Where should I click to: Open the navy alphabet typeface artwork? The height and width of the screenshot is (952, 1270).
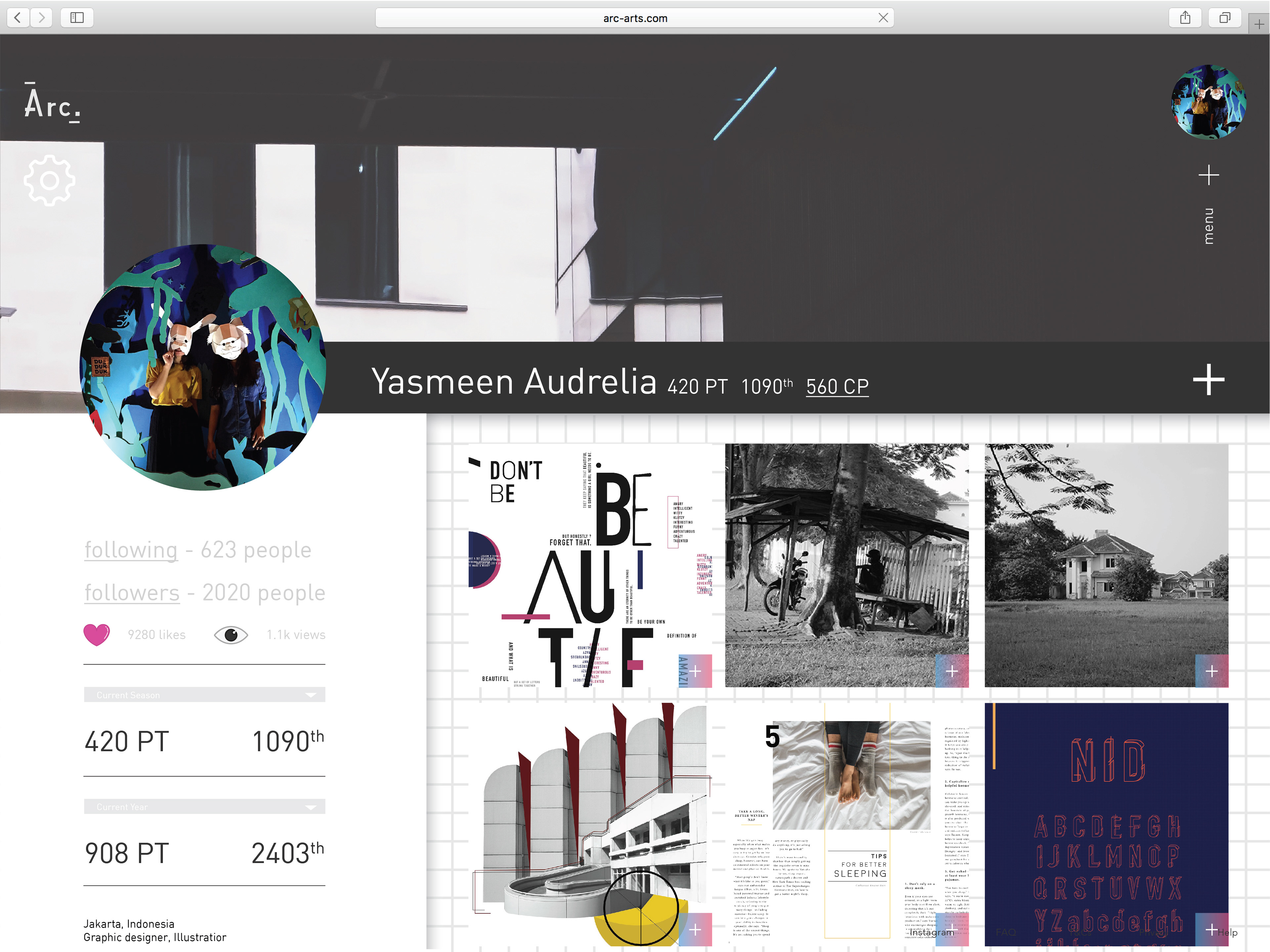(1106, 825)
